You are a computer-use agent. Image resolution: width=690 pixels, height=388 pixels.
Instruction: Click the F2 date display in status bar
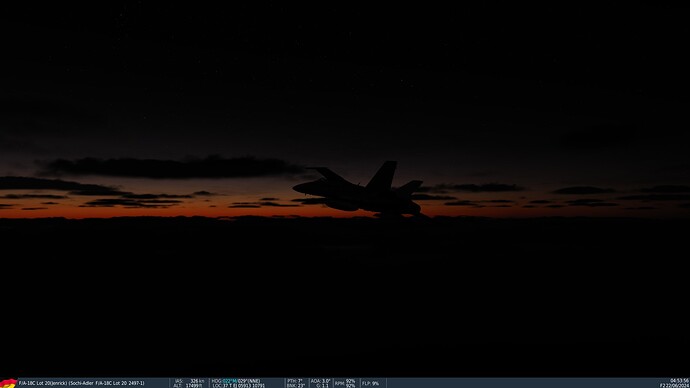(675, 385)
